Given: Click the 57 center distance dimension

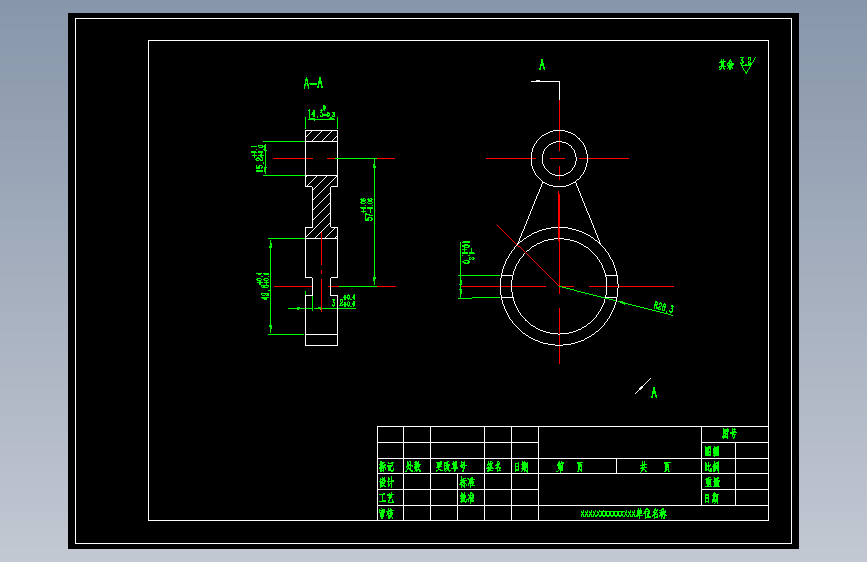Looking at the screenshot, I should click(x=368, y=209).
